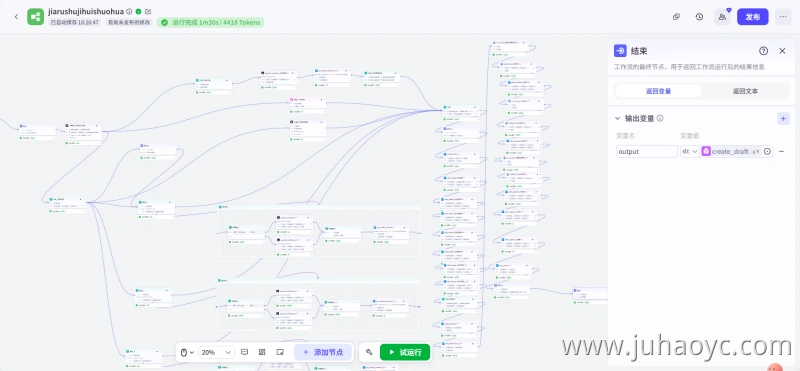800x371 pixels.
Task: Click the 发布 publish button
Action: click(753, 17)
